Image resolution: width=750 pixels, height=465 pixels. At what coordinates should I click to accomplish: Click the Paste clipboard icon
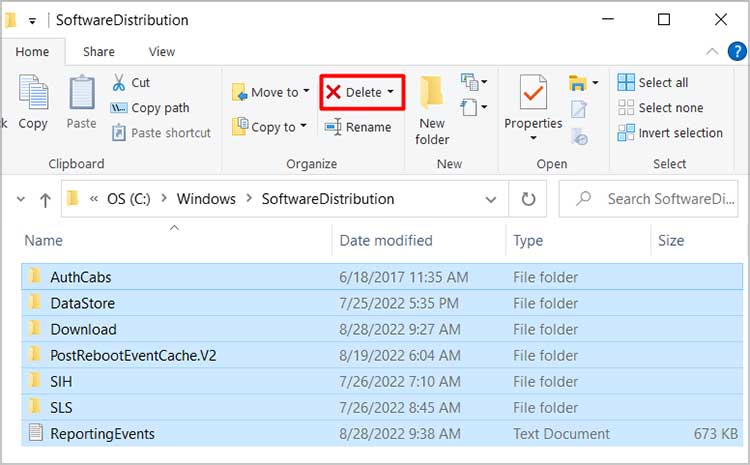click(x=81, y=92)
